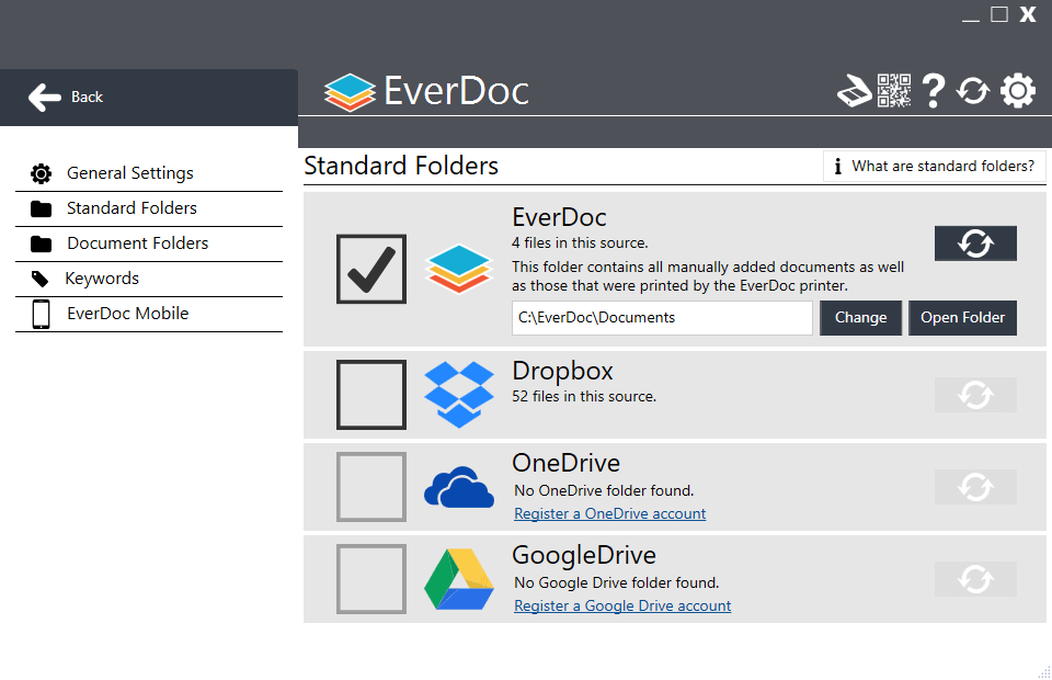The height and width of the screenshot is (680, 1052).
Task: Click the C:\EverDoc\Documents path field
Action: click(x=662, y=318)
